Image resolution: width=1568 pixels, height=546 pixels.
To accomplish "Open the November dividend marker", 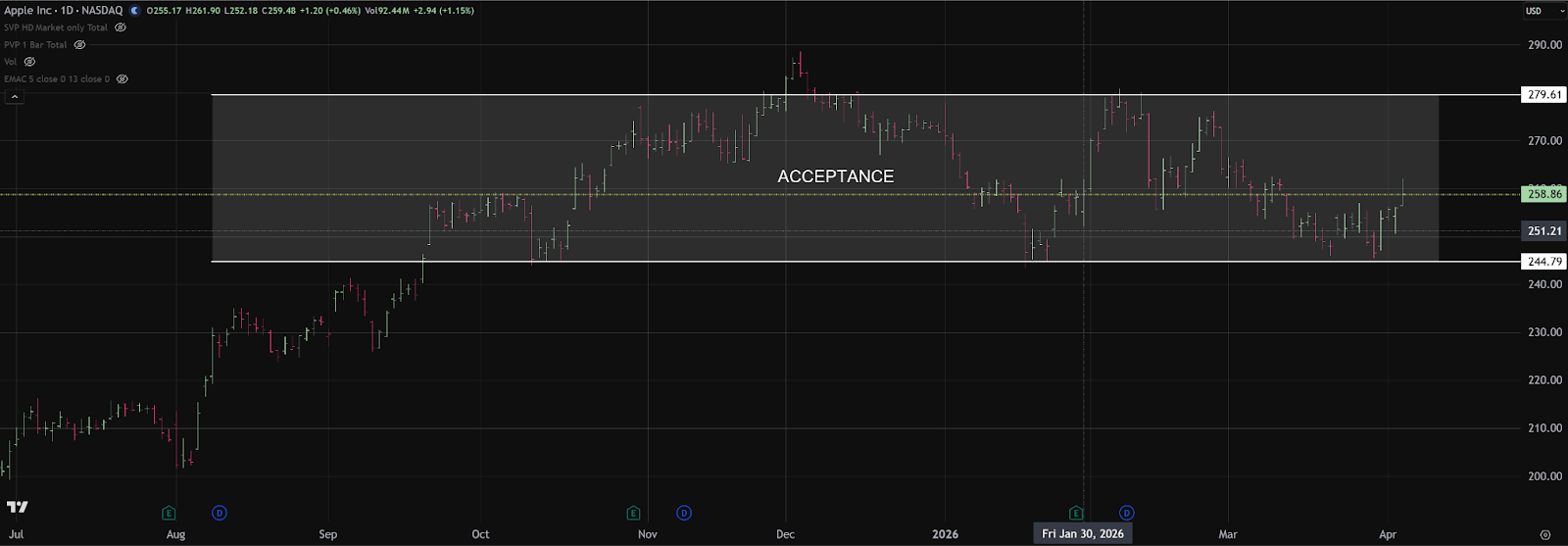I will tap(684, 513).
